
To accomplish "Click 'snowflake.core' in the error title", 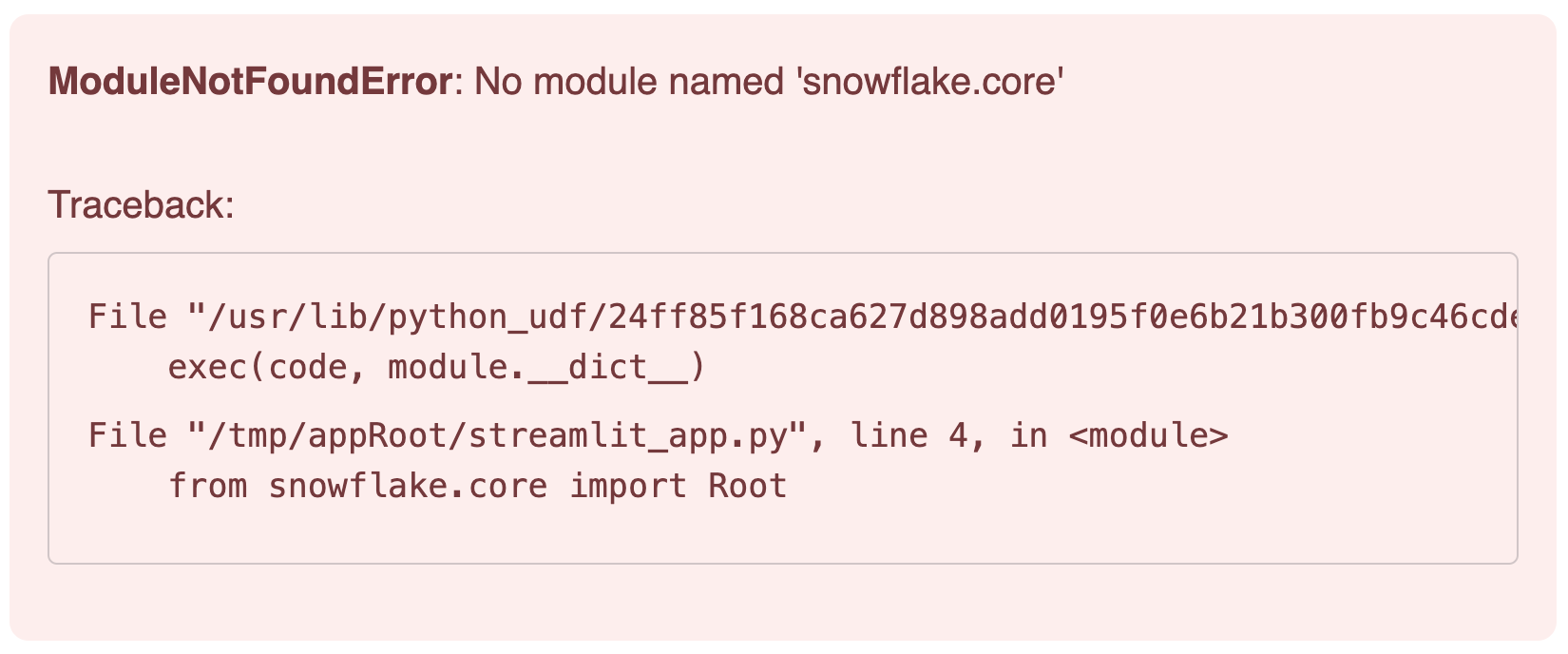I will (x=930, y=83).
